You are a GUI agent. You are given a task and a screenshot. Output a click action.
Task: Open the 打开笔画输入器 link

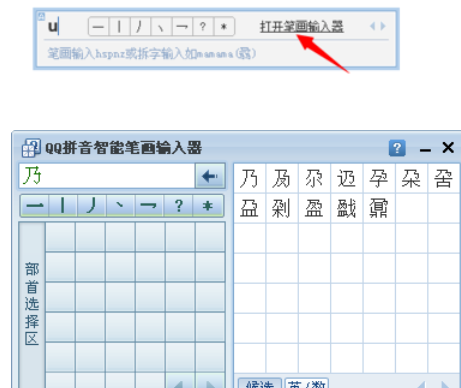click(302, 27)
